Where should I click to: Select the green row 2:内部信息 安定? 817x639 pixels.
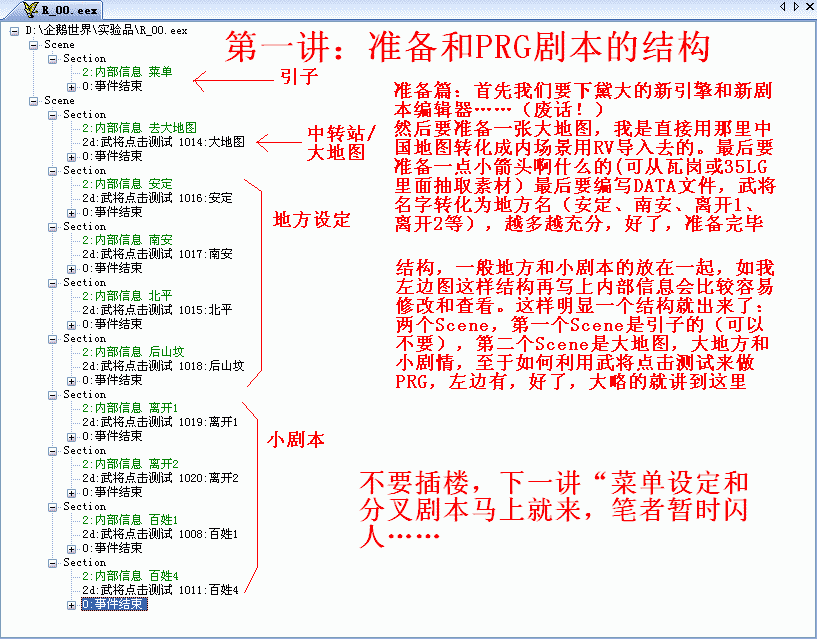pos(127,184)
